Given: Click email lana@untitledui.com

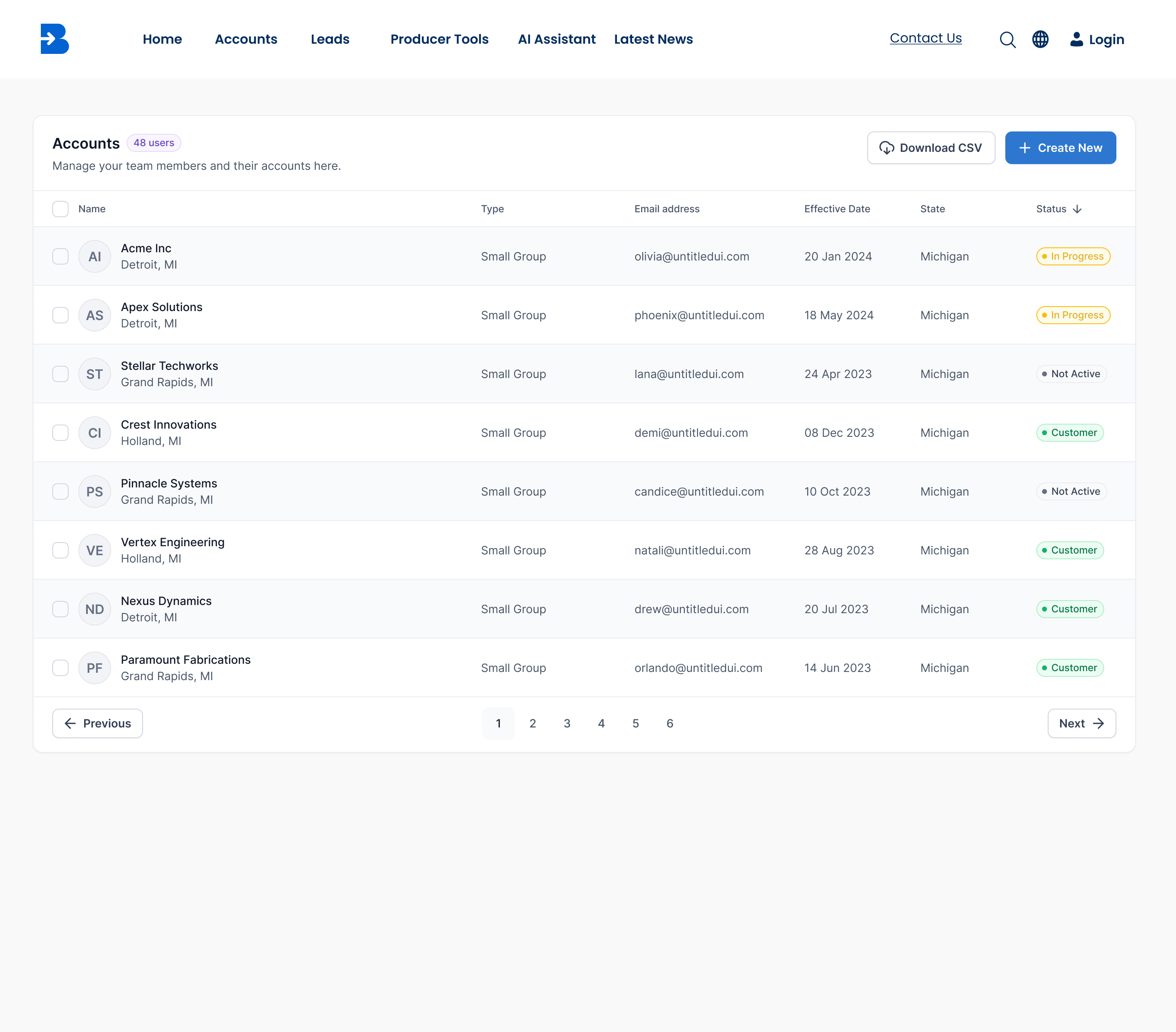Looking at the screenshot, I should [689, 374].
